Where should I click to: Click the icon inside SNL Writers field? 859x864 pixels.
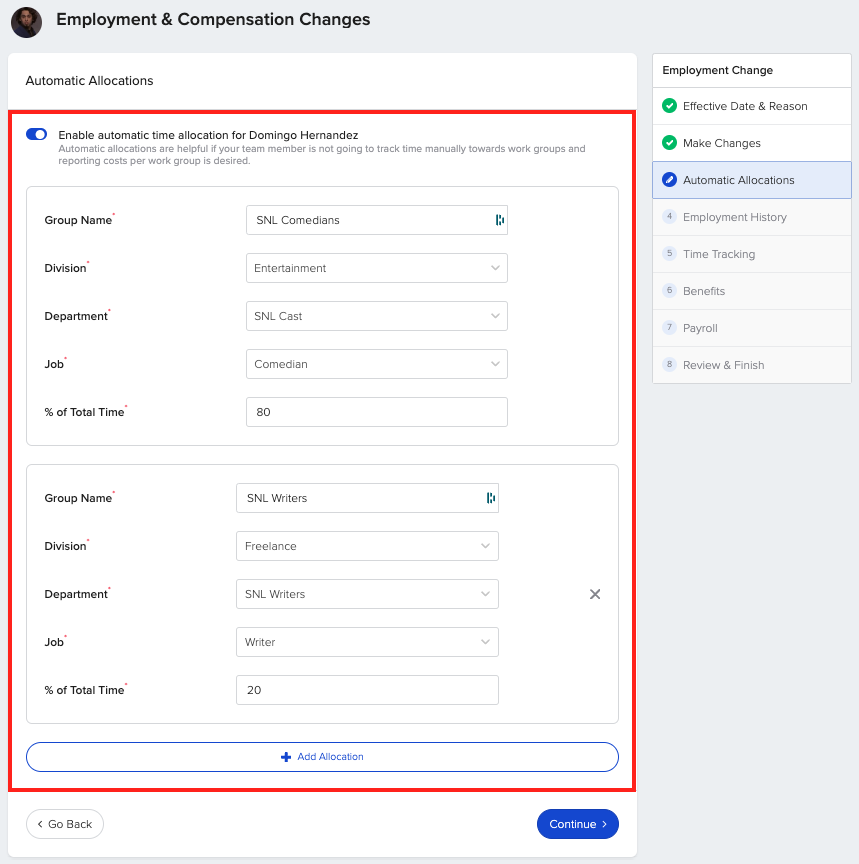point(490,498)
